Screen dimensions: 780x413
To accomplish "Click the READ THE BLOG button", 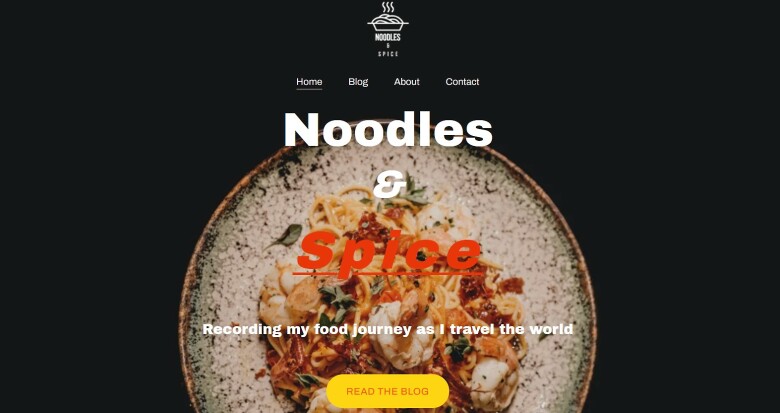I will pos(388,391).
